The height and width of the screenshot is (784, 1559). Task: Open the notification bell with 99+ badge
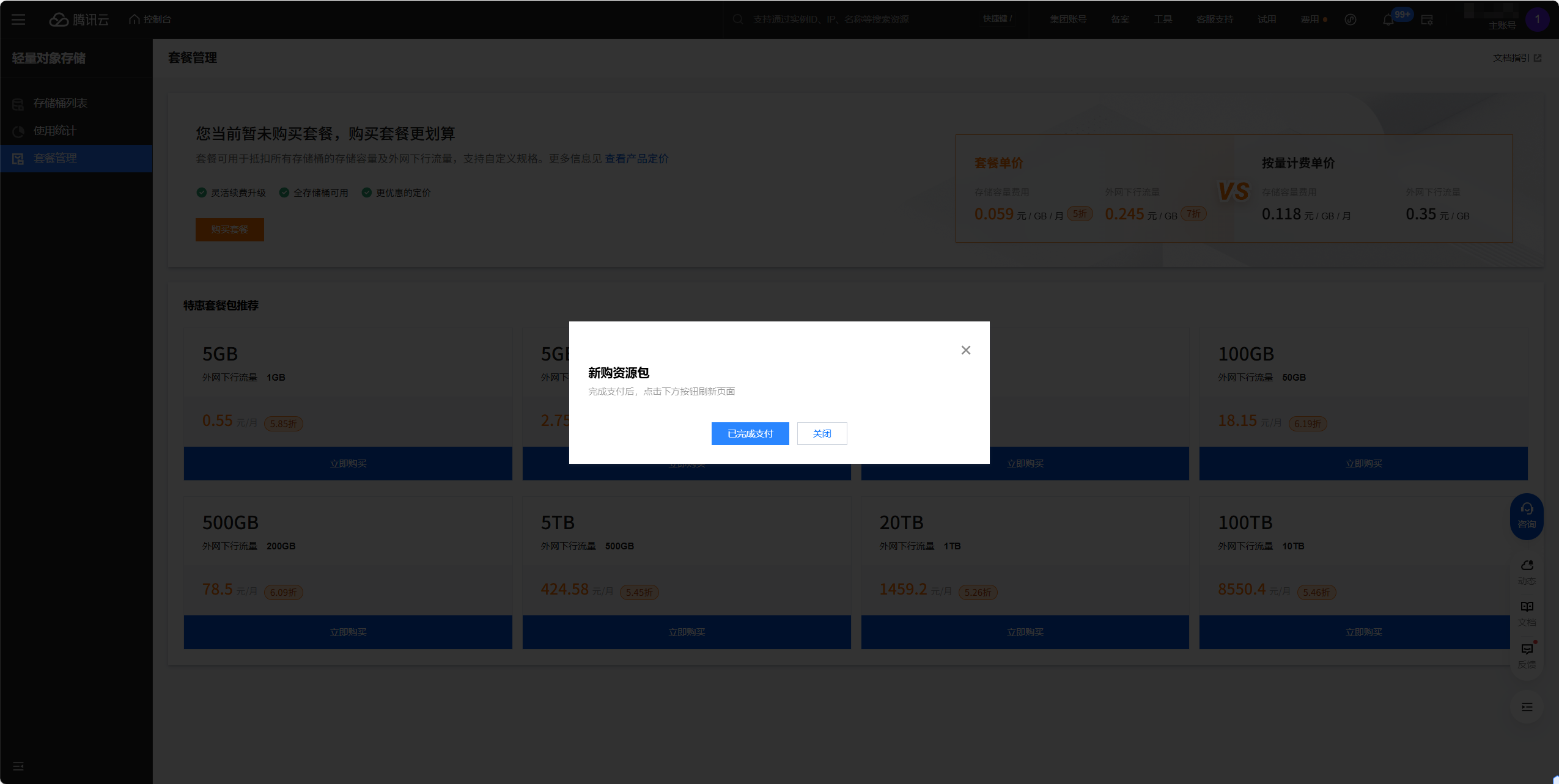(x=1388, y=20)
